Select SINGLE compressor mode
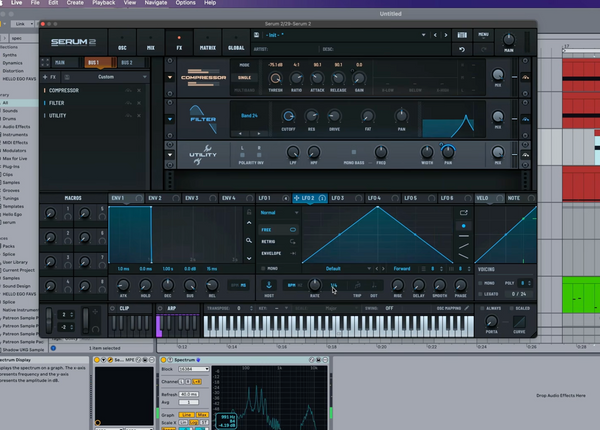This screenshot has width=600, height=430. pyautogui.click(x=244, y=78)
